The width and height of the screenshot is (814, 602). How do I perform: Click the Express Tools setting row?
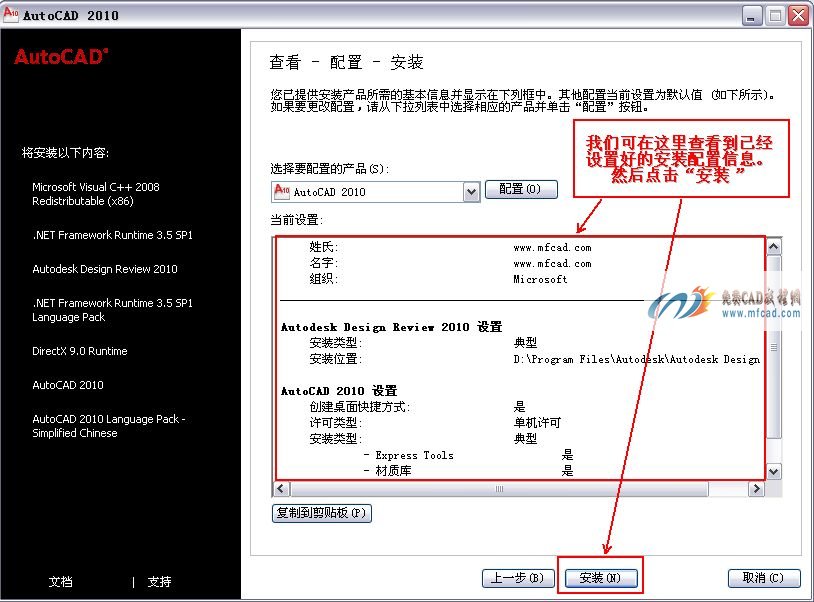pyautogui.click(x=468, y=455)
